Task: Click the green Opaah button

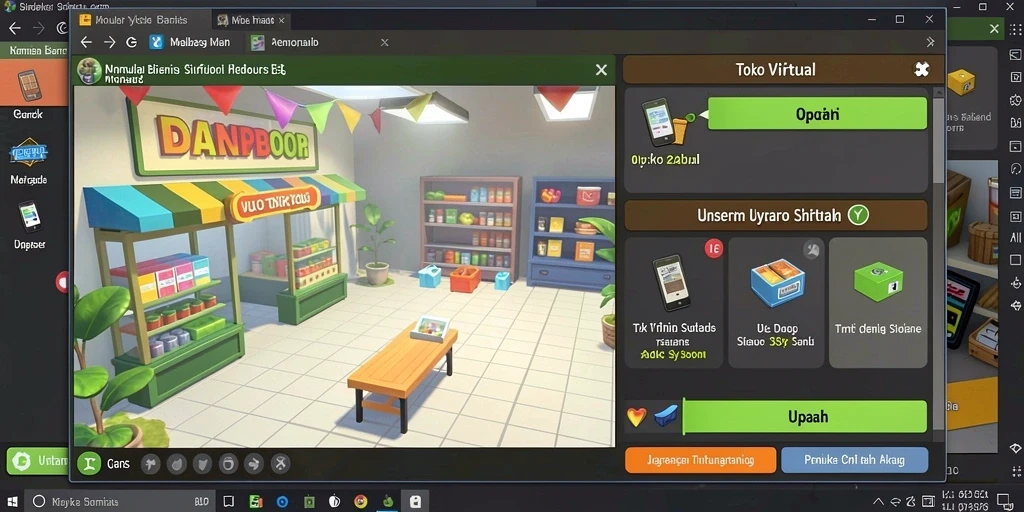Action: tap(817, 114)
